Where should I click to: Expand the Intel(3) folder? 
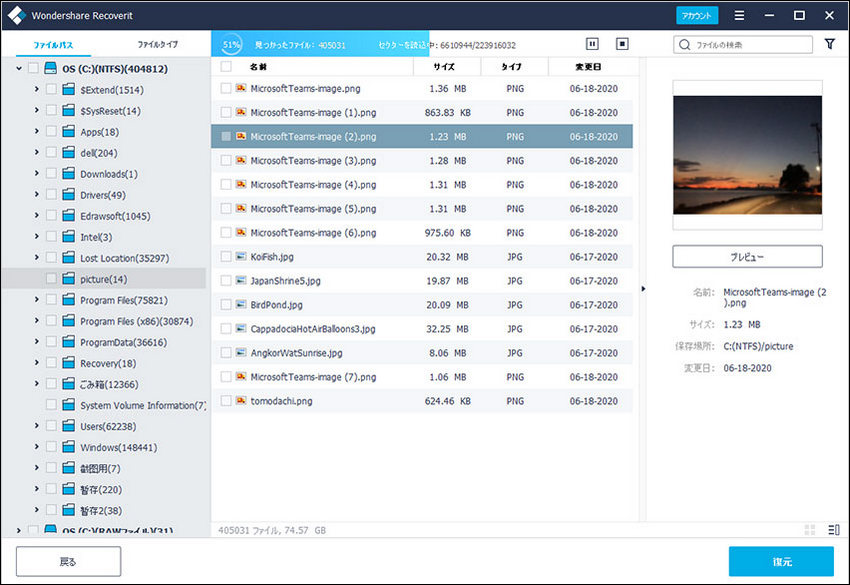click(36, 236)
